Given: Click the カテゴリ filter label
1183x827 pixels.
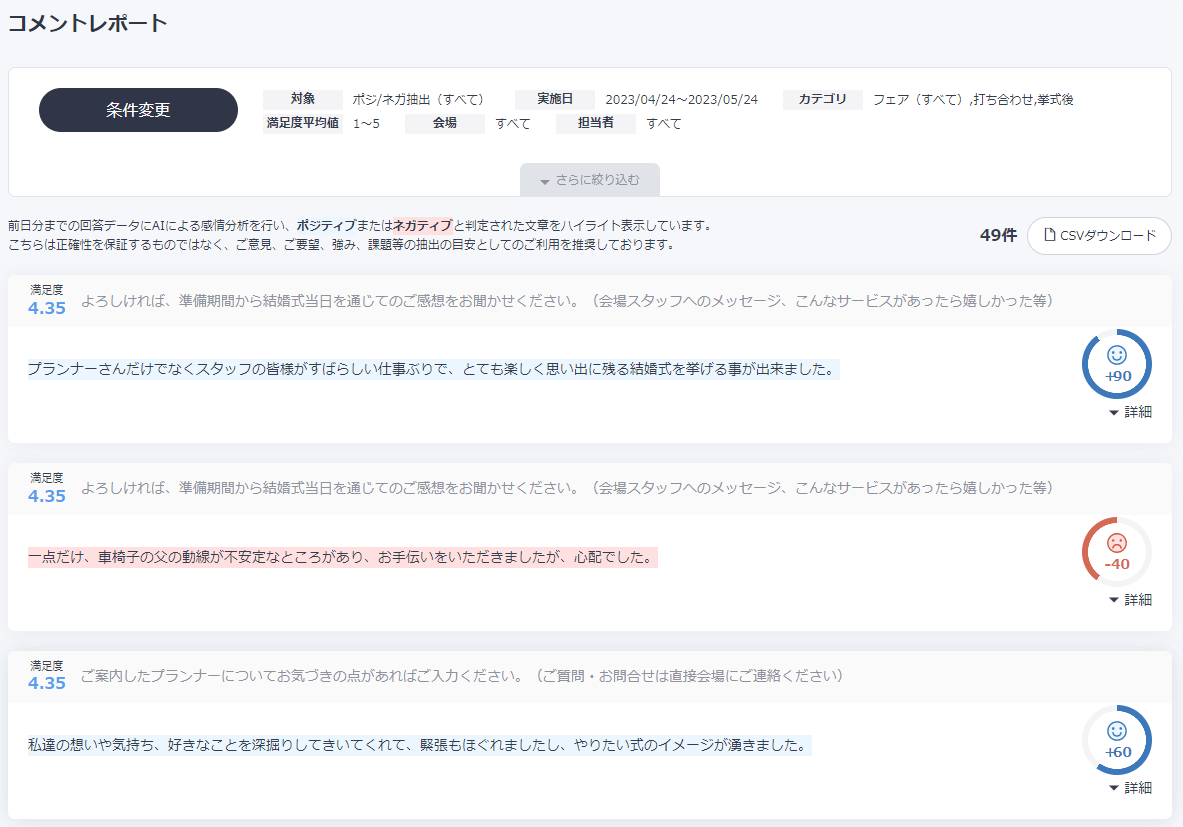Looking at the screenshot, I should coord(822,99).
